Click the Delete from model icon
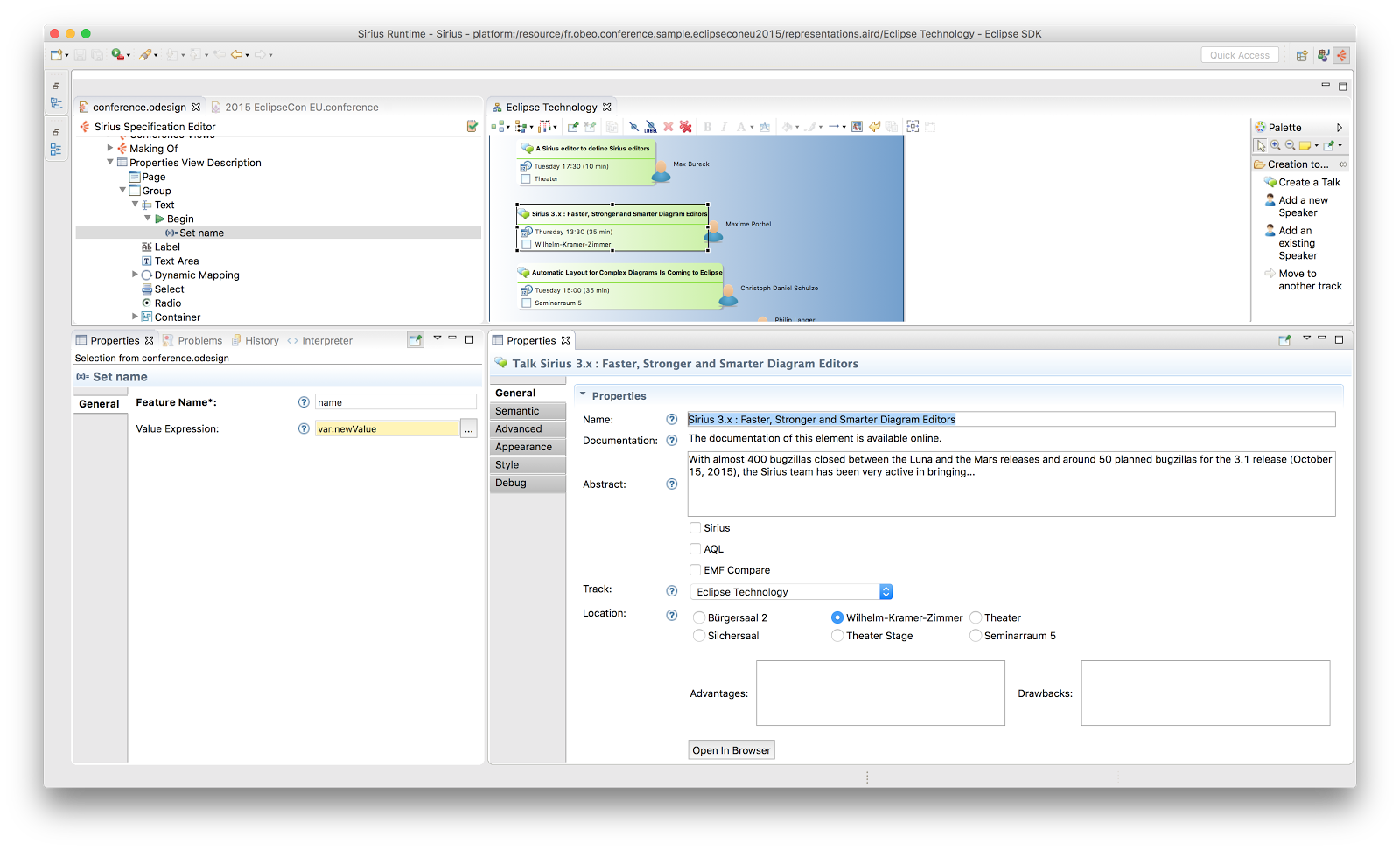1400x850 pixels. coord(686,127)
